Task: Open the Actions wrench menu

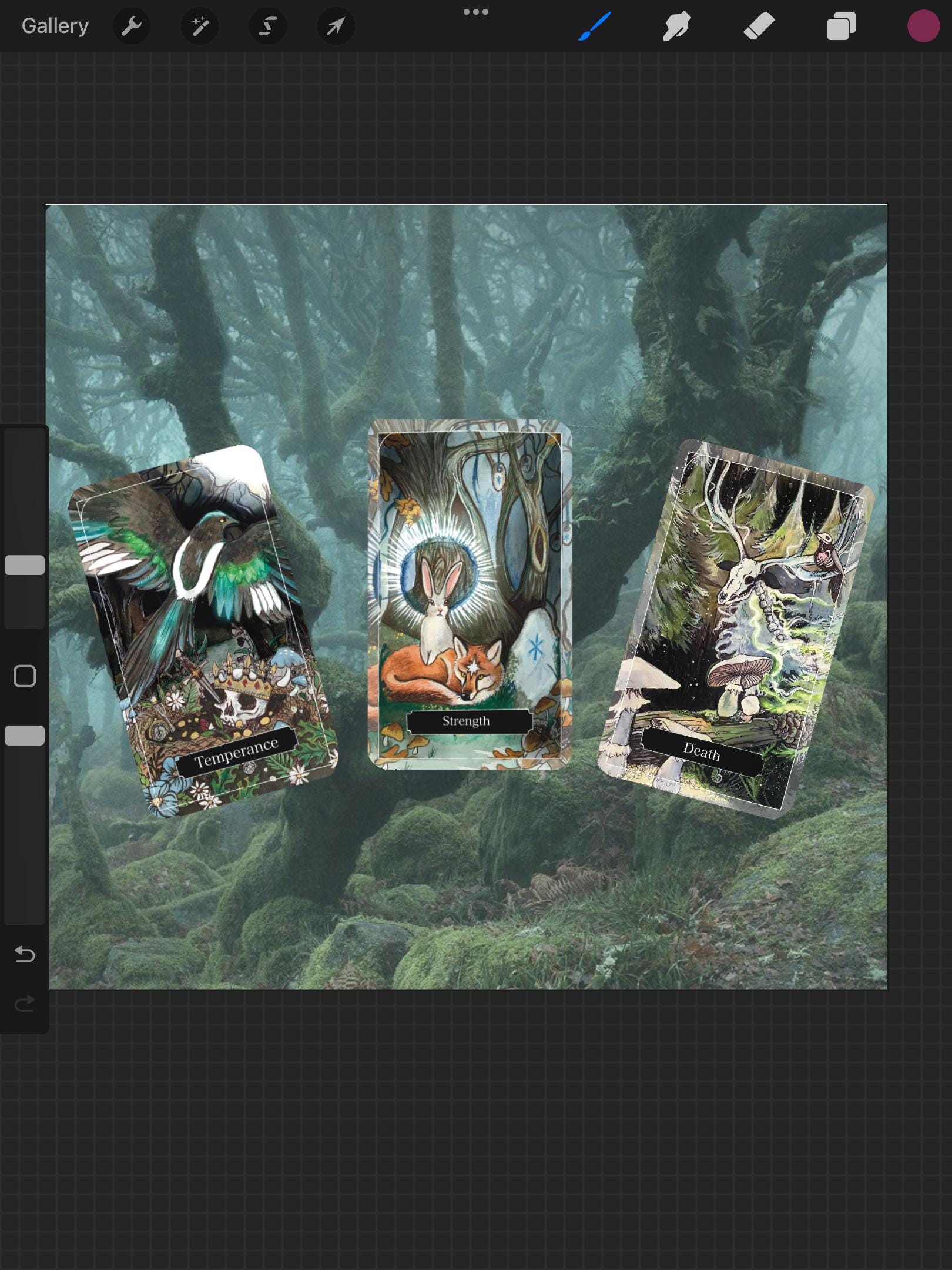Action: 132,26
